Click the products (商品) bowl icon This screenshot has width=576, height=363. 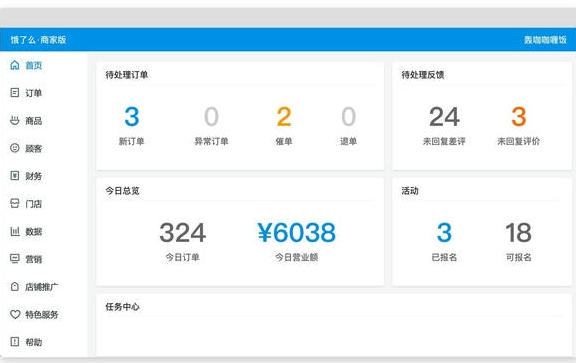coord(15,120)
